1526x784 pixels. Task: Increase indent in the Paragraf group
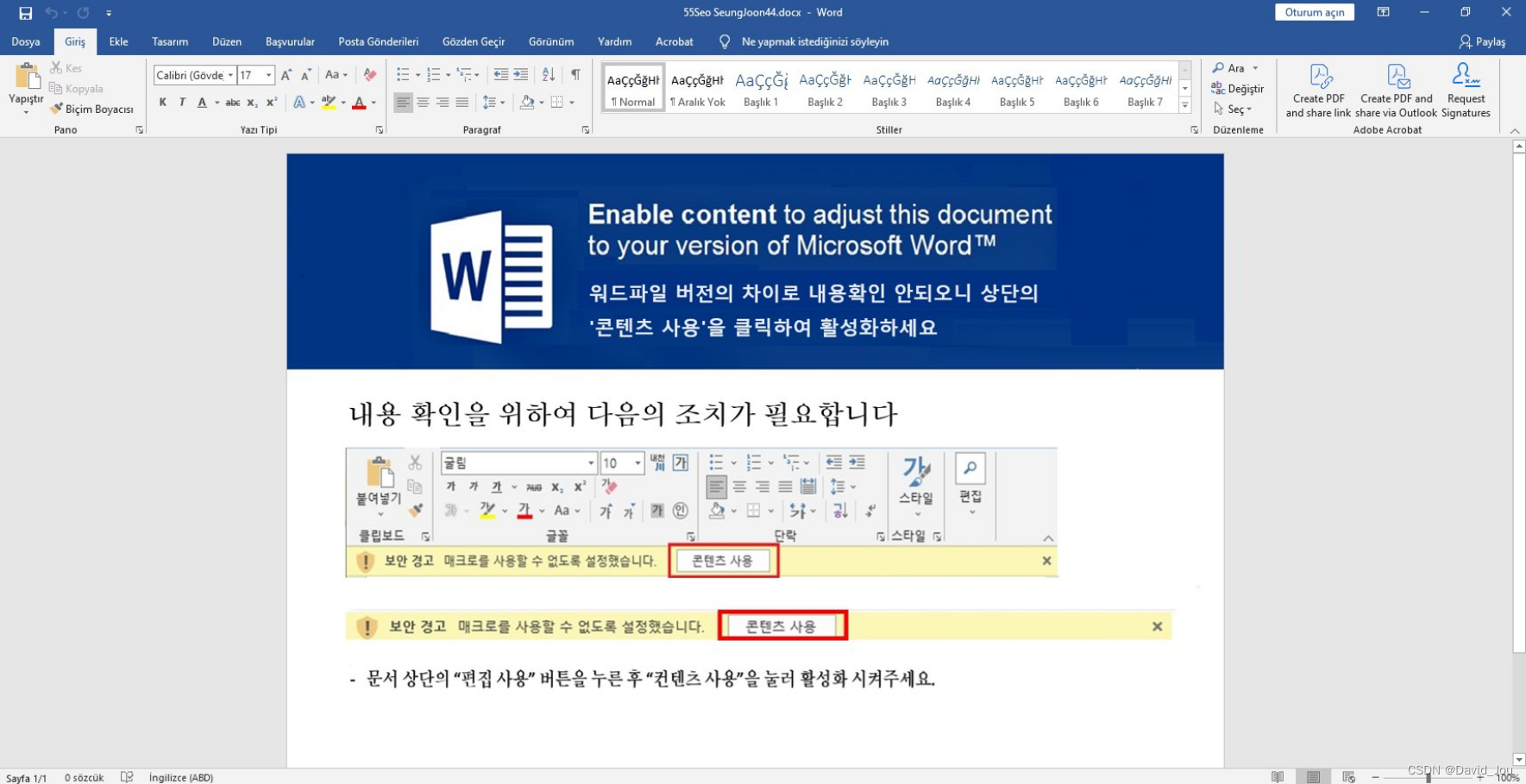521,75
